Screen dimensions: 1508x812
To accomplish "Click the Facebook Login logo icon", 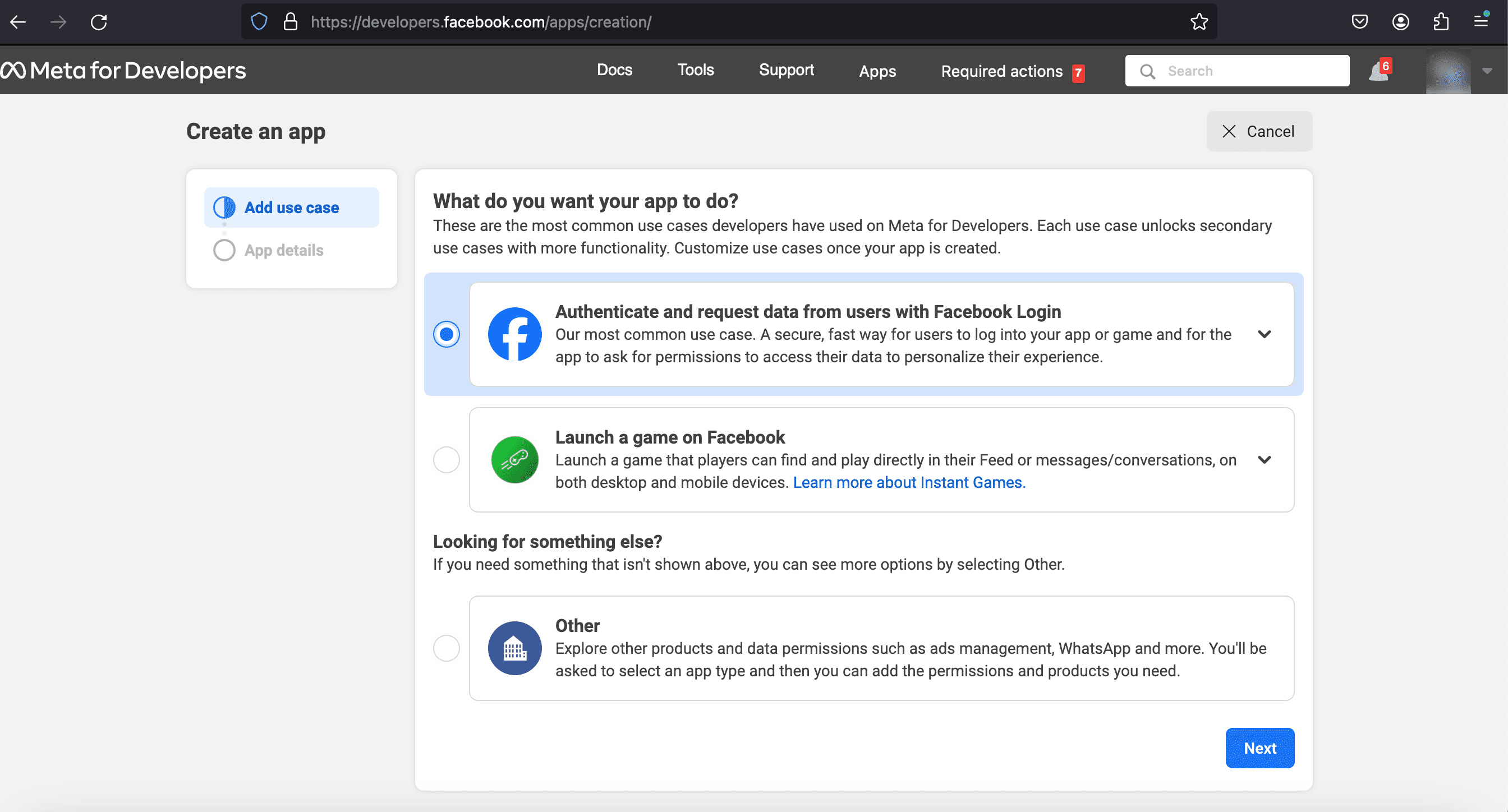I will 514,334.
